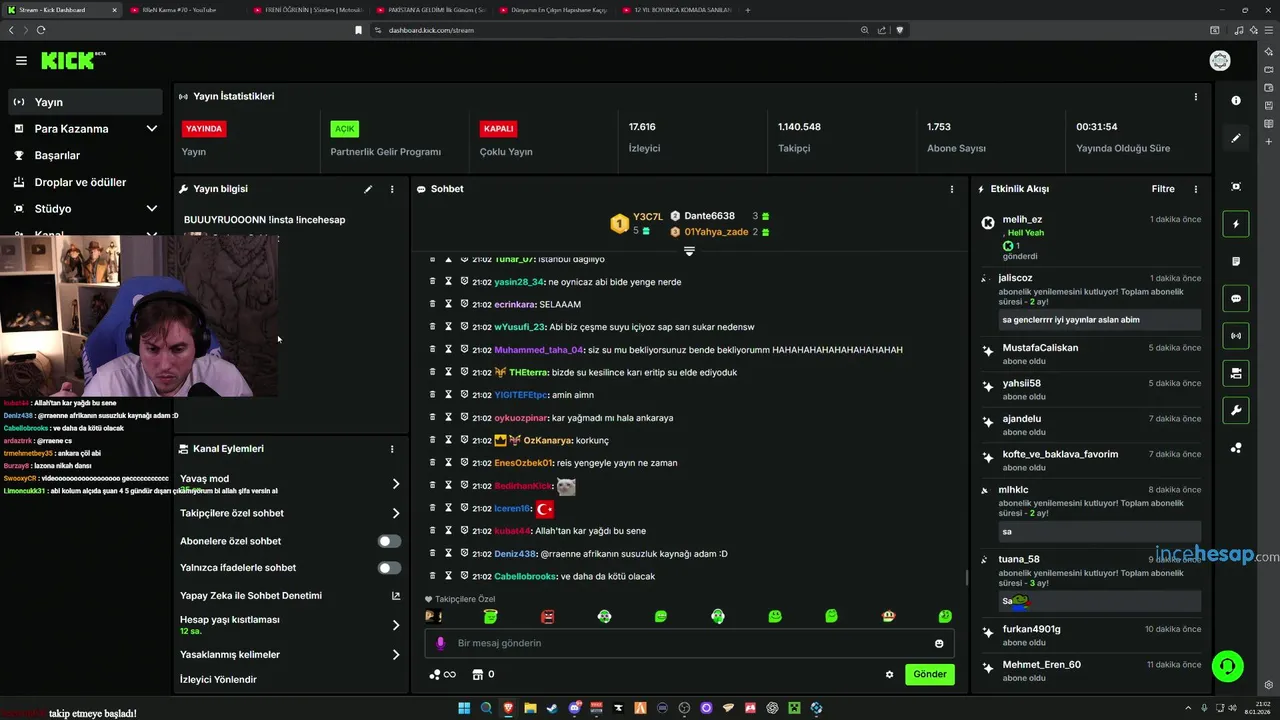
Task: Open Hesap yaşı kısıtlaması settings arrow
Action: coord(396,625)
